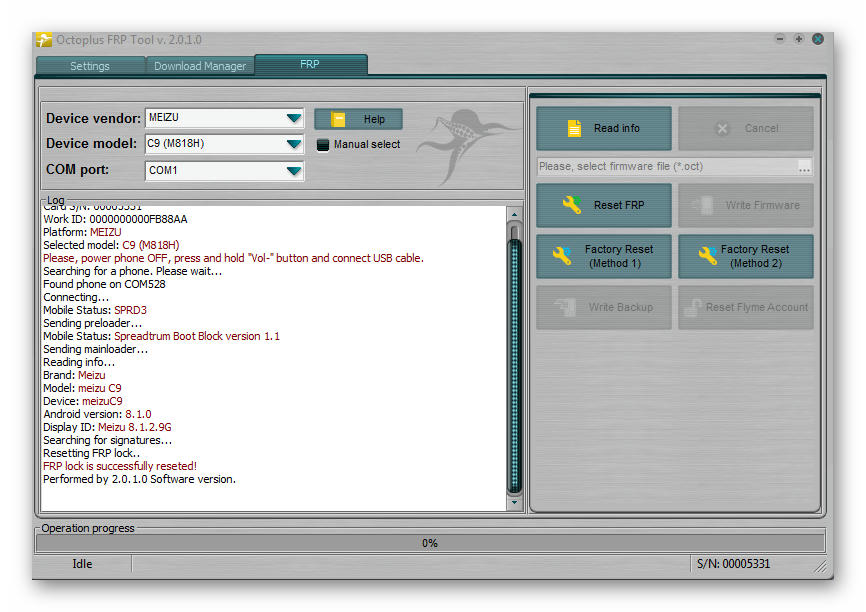Click the 'Idle' status bar text

pos(82,564)
